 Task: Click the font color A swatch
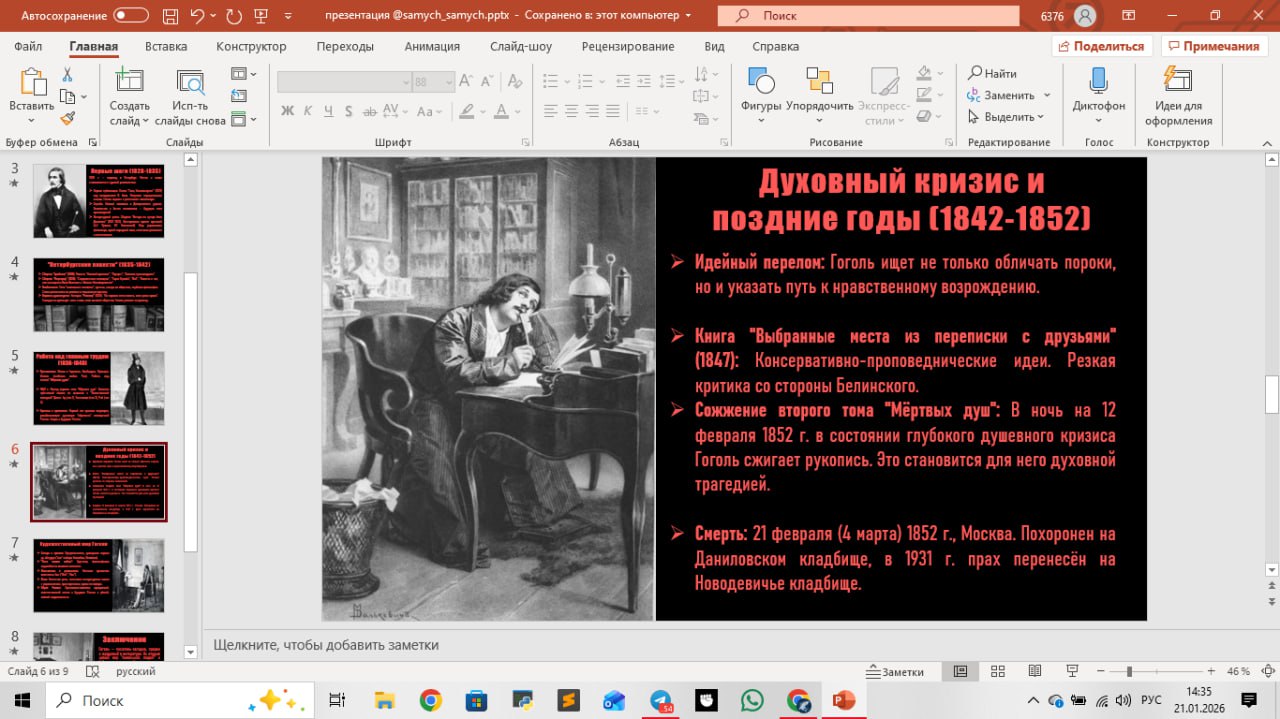503,110
